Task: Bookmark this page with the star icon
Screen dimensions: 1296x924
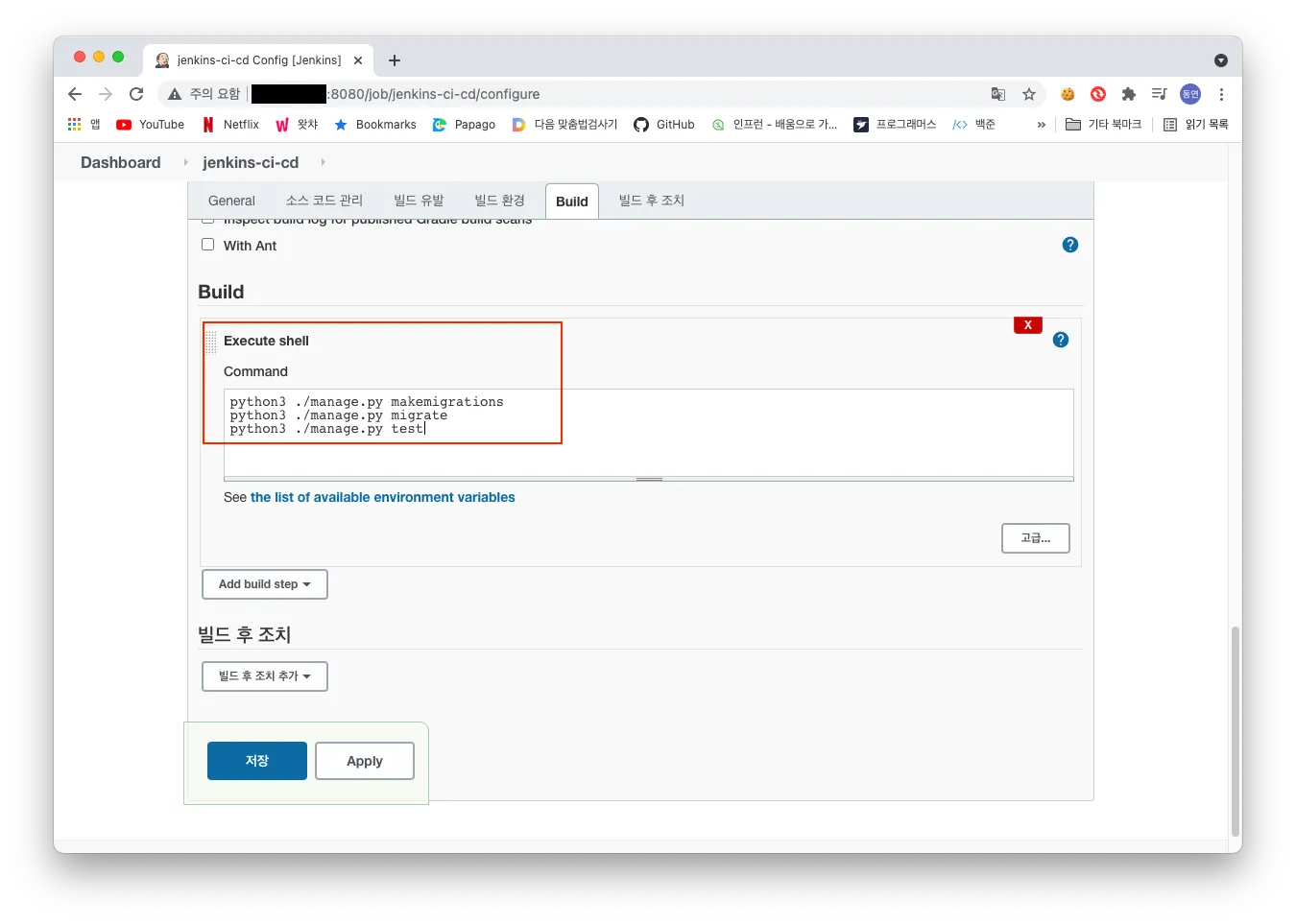Action: (1029, 94)
